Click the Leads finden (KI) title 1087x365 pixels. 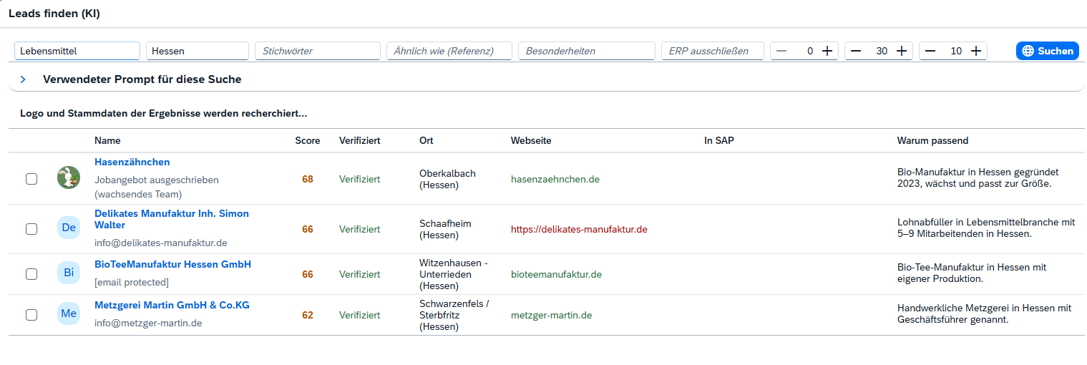[x=54, y=13]
